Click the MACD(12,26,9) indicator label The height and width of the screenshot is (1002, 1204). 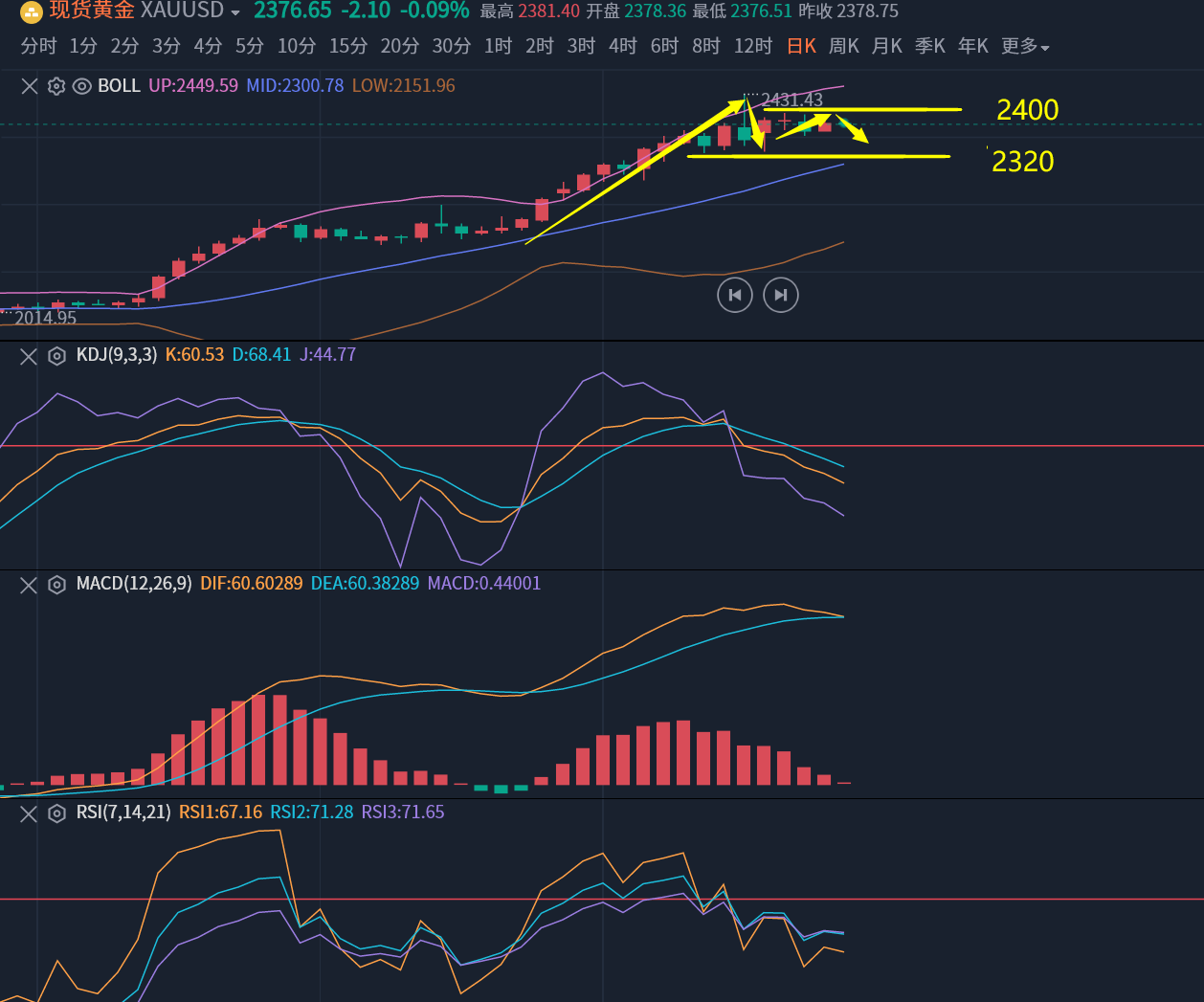pos(134,584)
